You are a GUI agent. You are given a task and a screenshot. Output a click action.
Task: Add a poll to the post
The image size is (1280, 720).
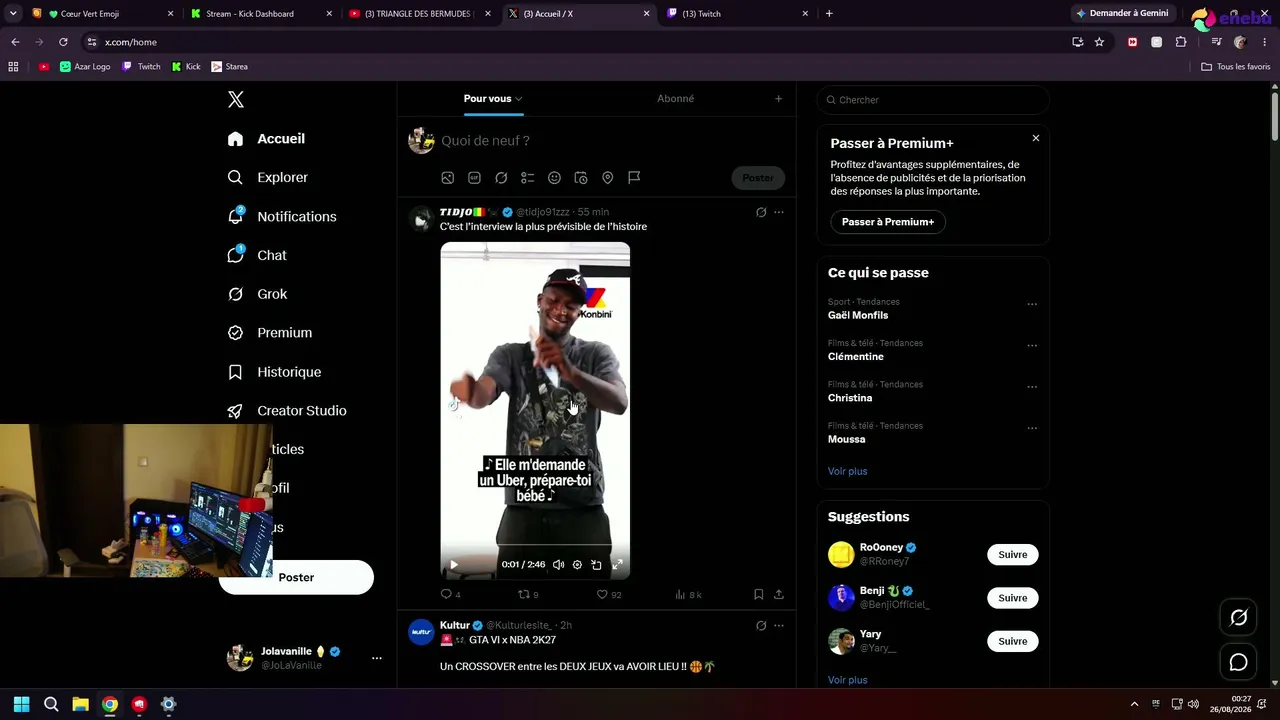[x=528, y=178]
